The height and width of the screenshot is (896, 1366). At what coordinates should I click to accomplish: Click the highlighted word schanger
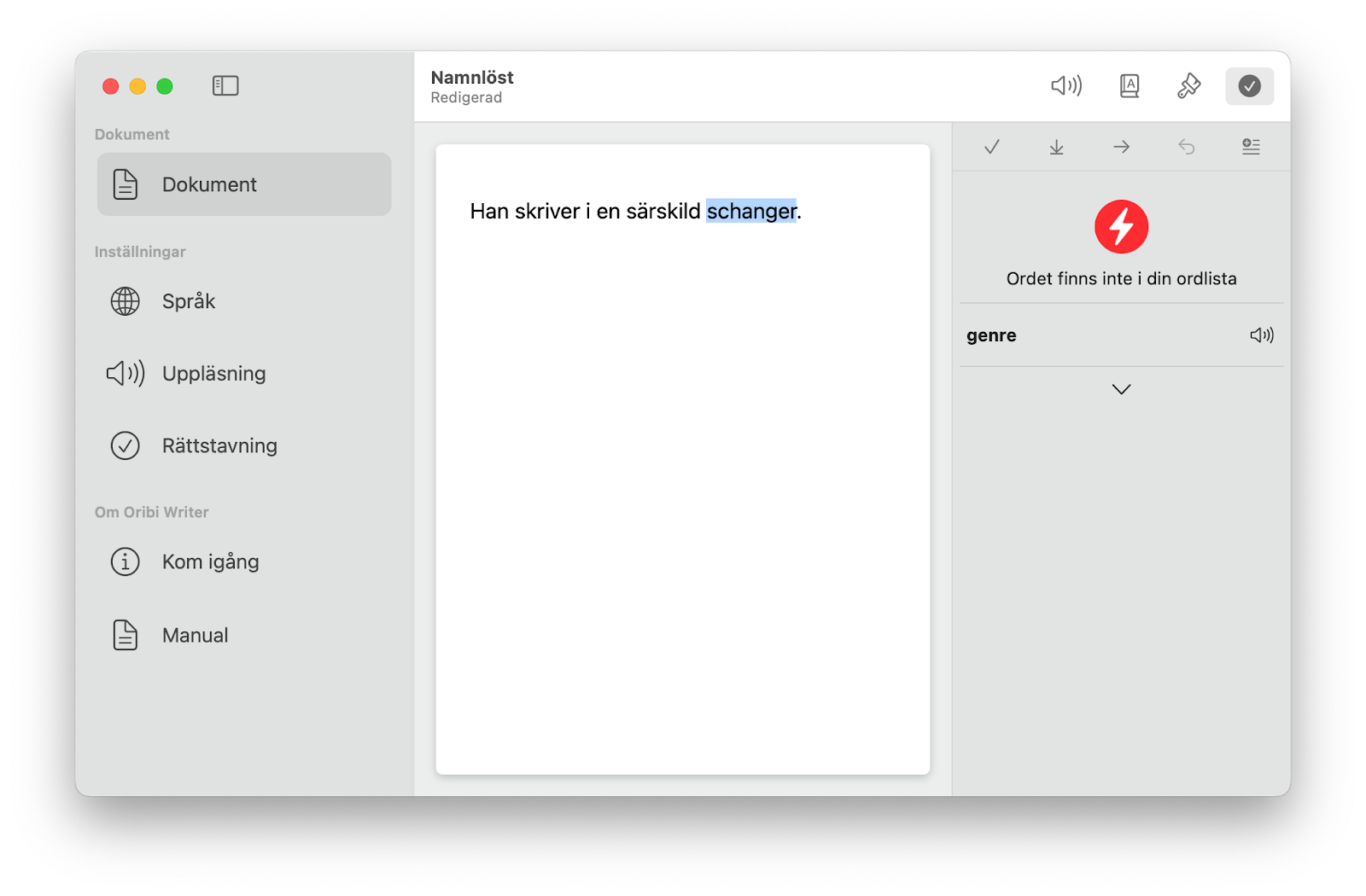751,212
